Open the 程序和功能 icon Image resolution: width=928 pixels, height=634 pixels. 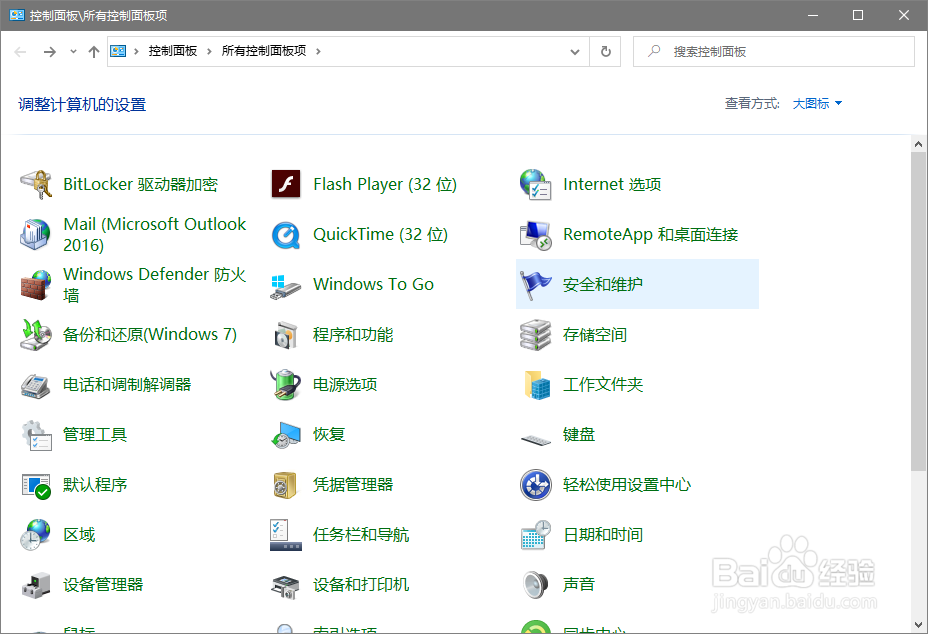pos(286,334)
